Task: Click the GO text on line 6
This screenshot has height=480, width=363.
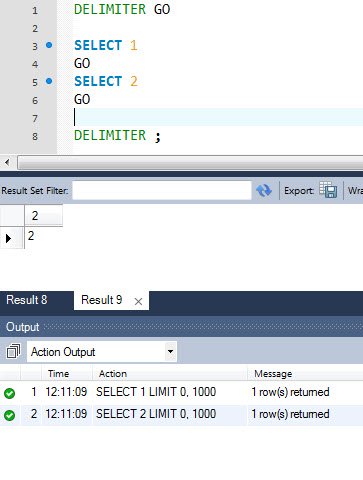Action: click(x=82, y=99)
